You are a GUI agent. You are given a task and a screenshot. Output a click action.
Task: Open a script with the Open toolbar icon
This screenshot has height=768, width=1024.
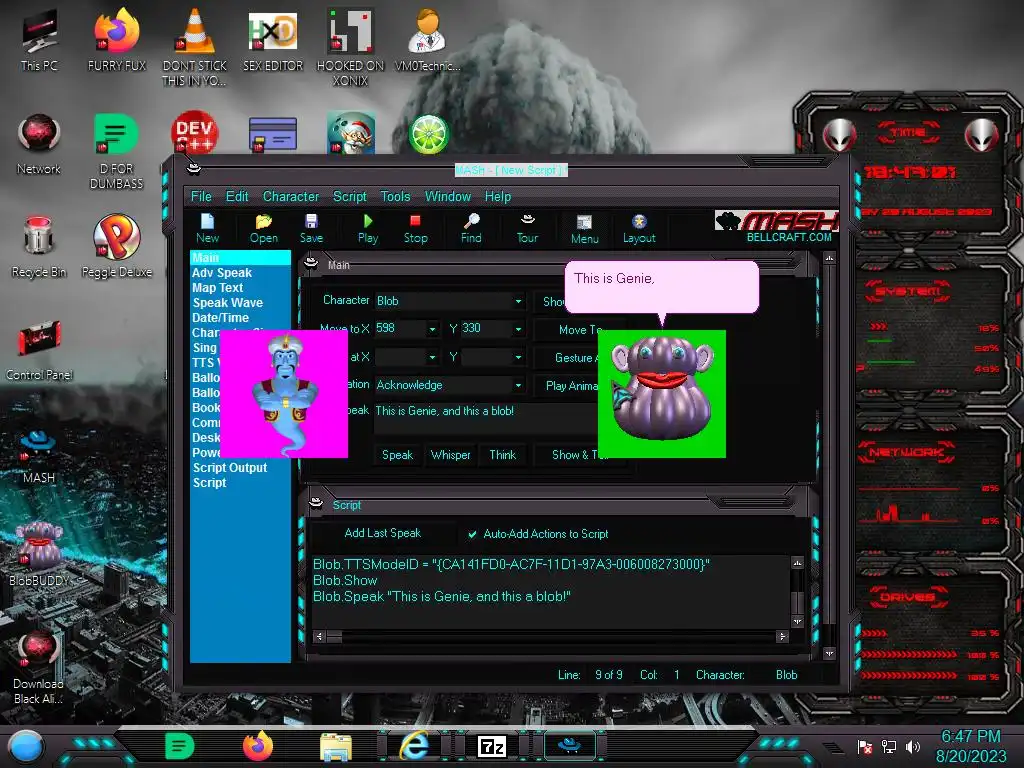tap(264, 229)
